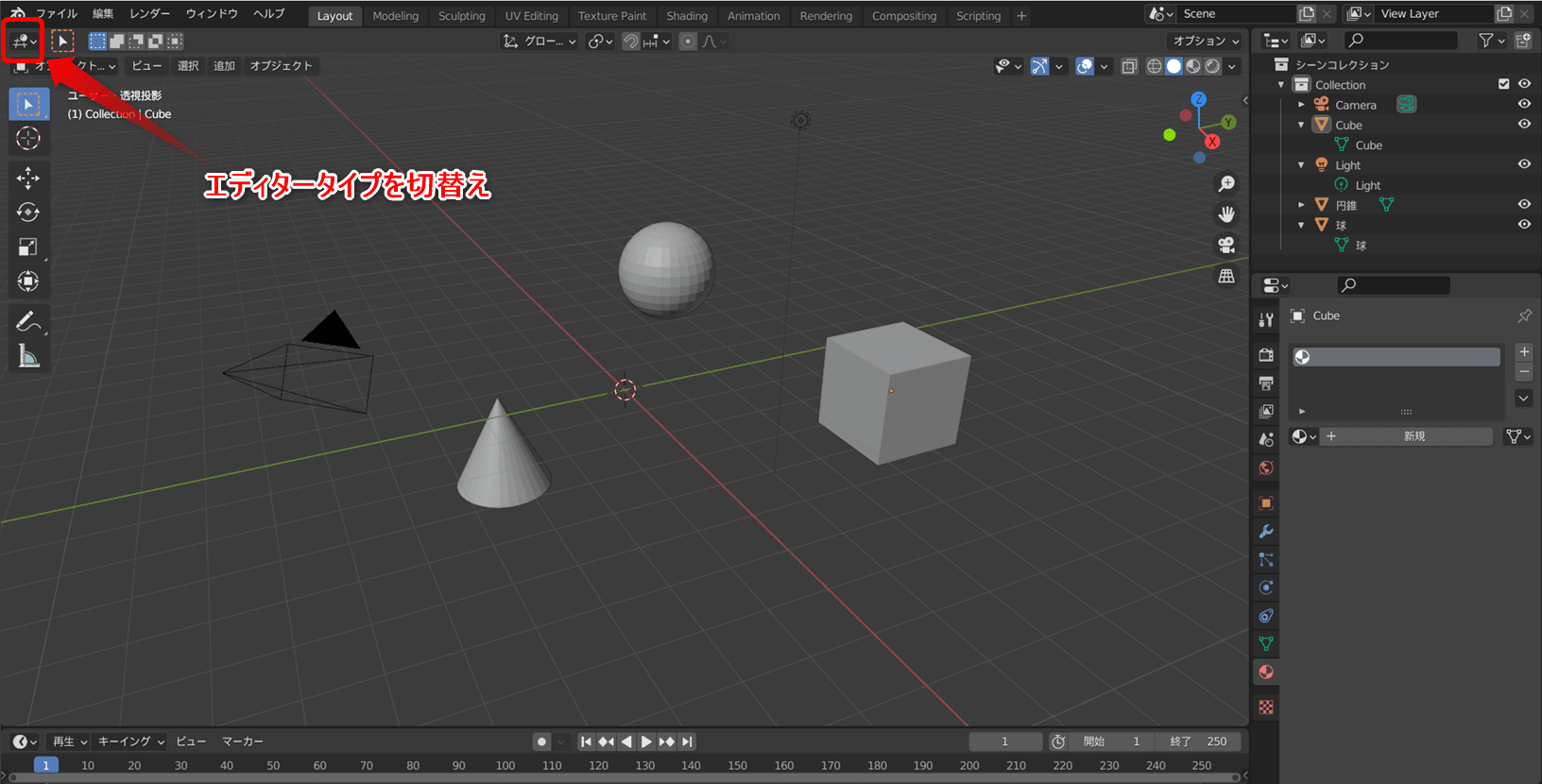Viewport: 1542px width, 784px height.
Task: Switch to wireframe viewport shading
Action: pos(1154,66)
